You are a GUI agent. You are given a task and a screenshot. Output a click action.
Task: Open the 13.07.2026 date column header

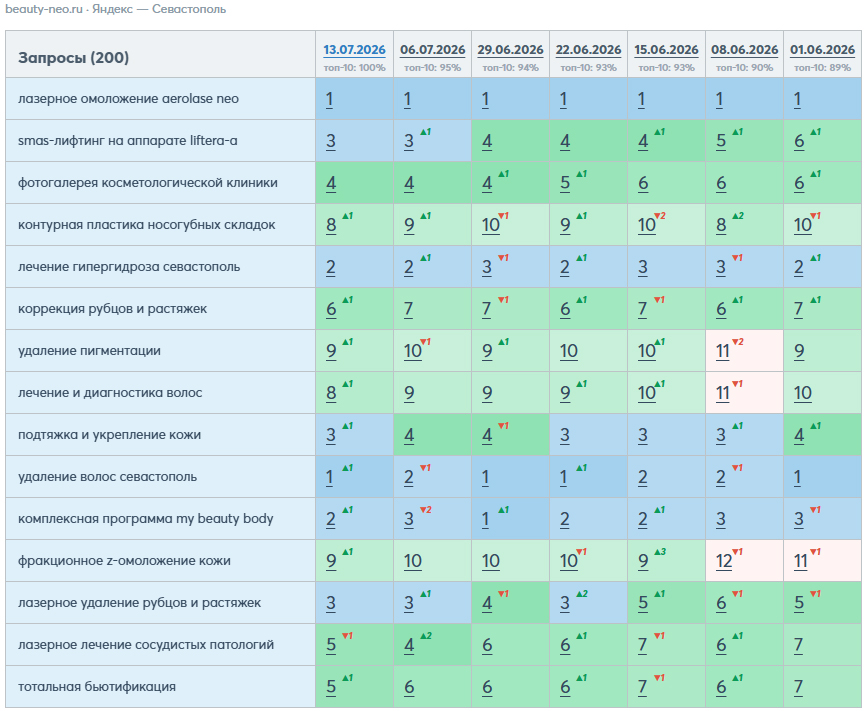(x=354, y=50)
